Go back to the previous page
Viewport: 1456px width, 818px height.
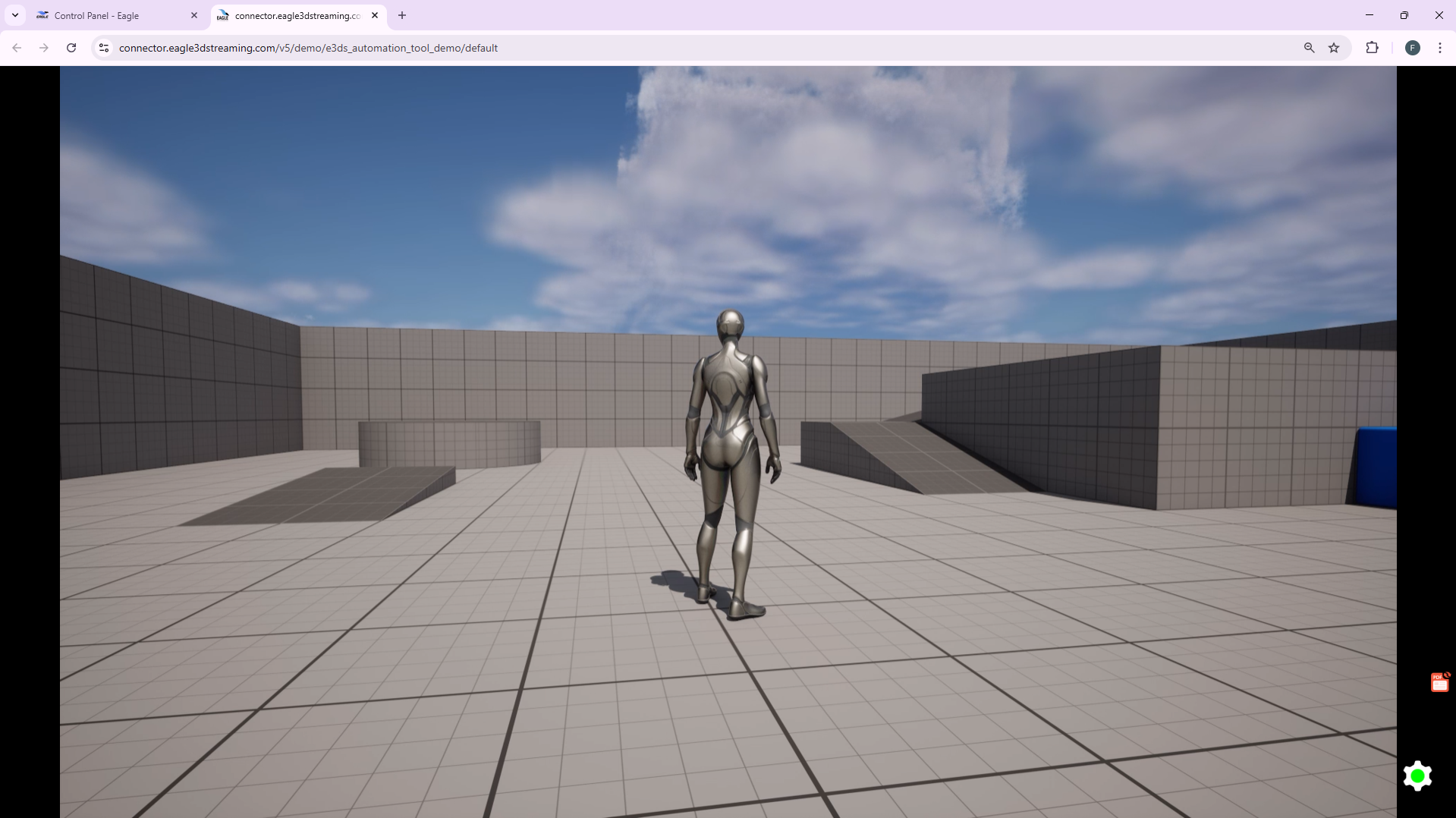point(17,48)
